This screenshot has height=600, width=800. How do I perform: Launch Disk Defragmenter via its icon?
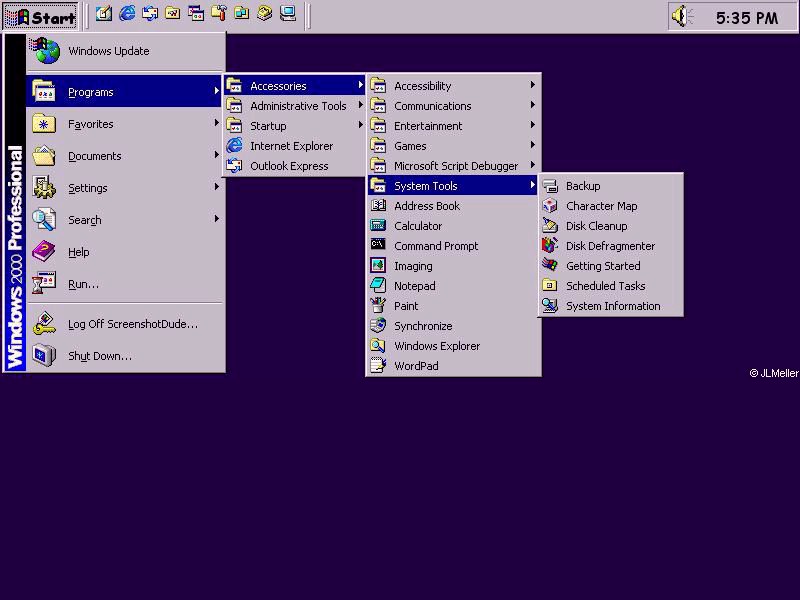550,245
